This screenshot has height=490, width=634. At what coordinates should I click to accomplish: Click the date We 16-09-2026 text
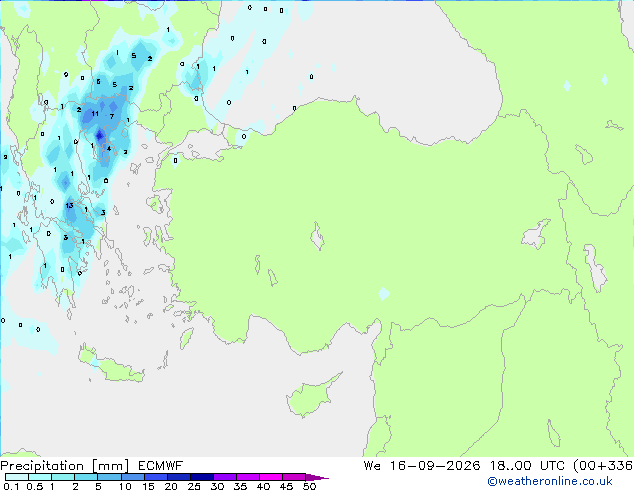(422, 466)
